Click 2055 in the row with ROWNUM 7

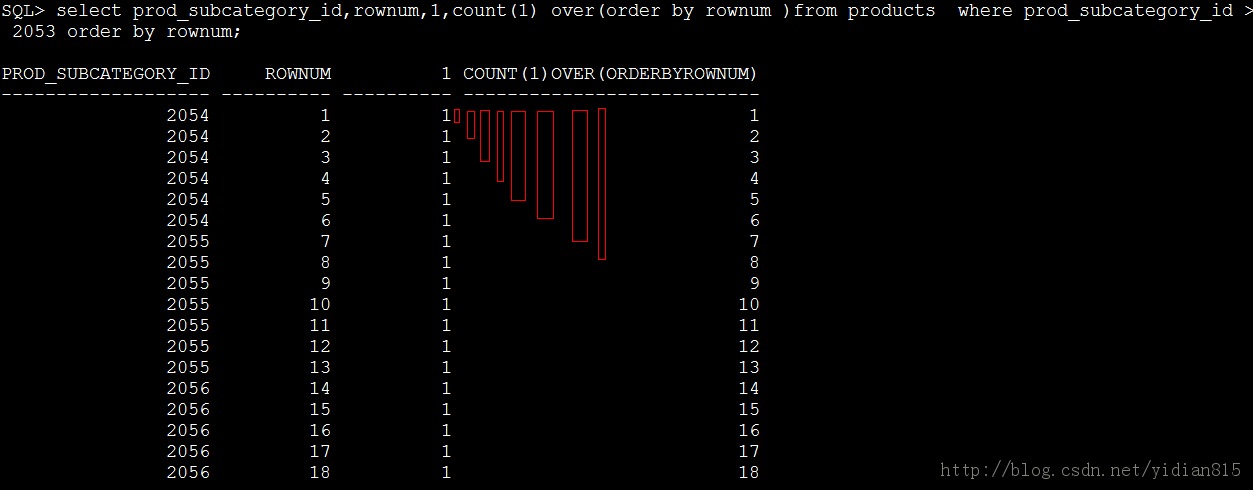(x=188, y=242)
